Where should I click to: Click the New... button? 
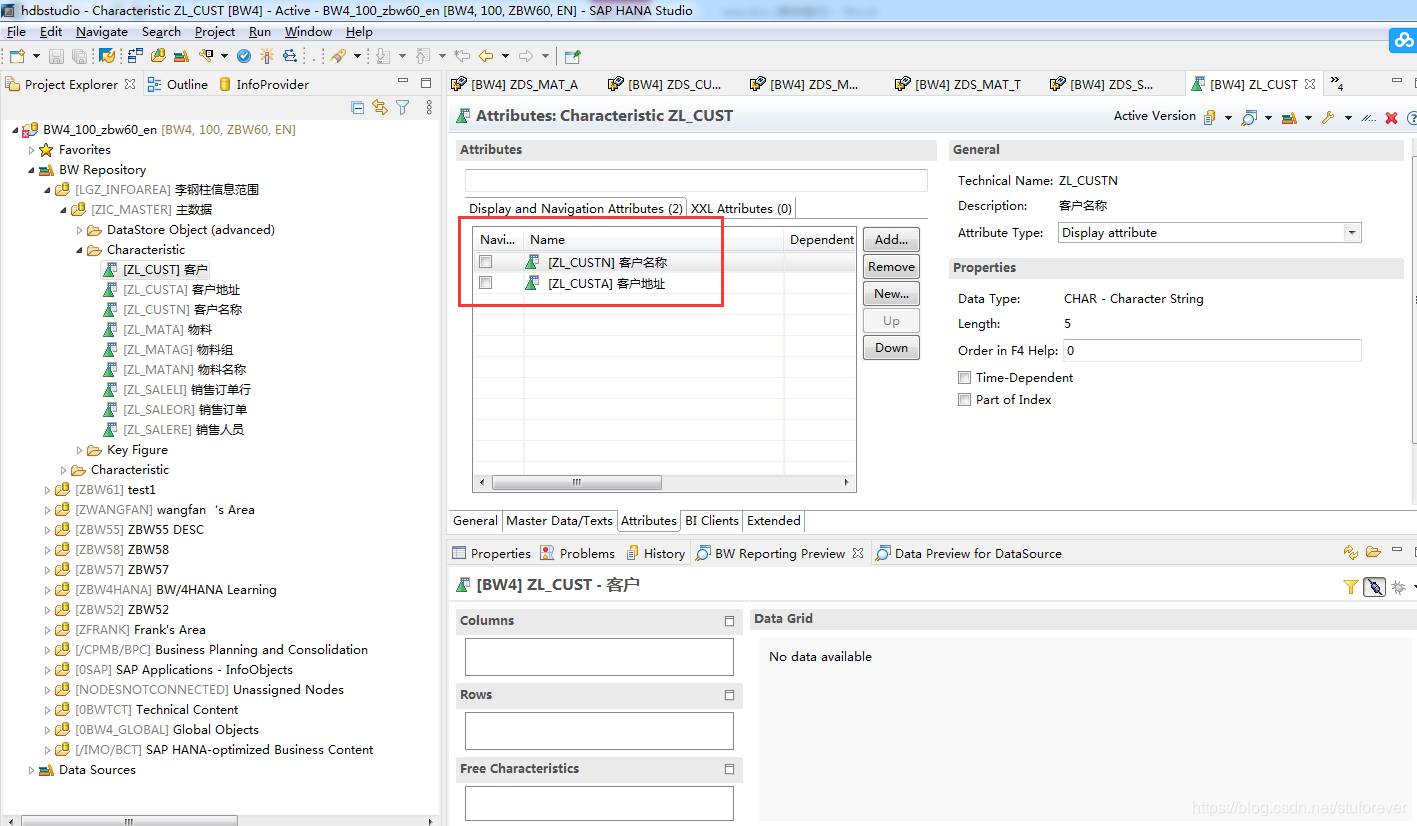[x=891, y=294]
